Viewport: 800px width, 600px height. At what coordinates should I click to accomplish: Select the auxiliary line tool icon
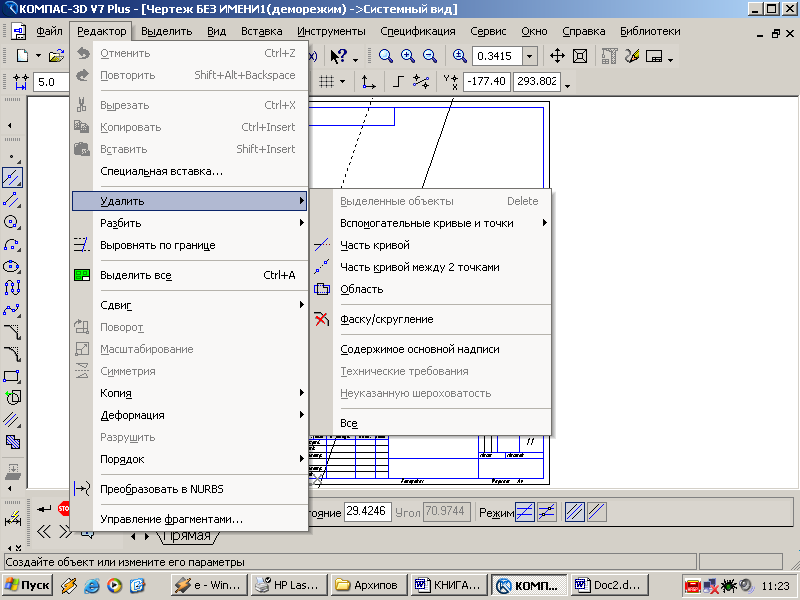pyautogui.click(x=12, y=178)
